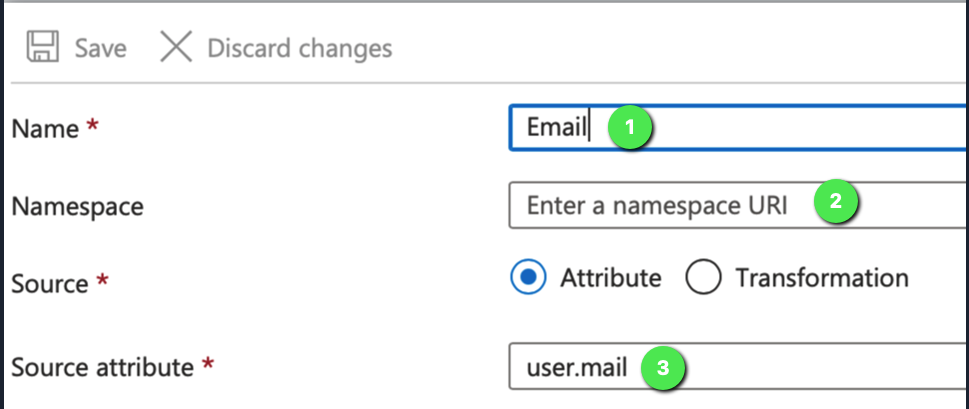Click the Enter a namespace URI field
Image resolution: width=969 pixels, height=409 pixels.
[738, 205]
